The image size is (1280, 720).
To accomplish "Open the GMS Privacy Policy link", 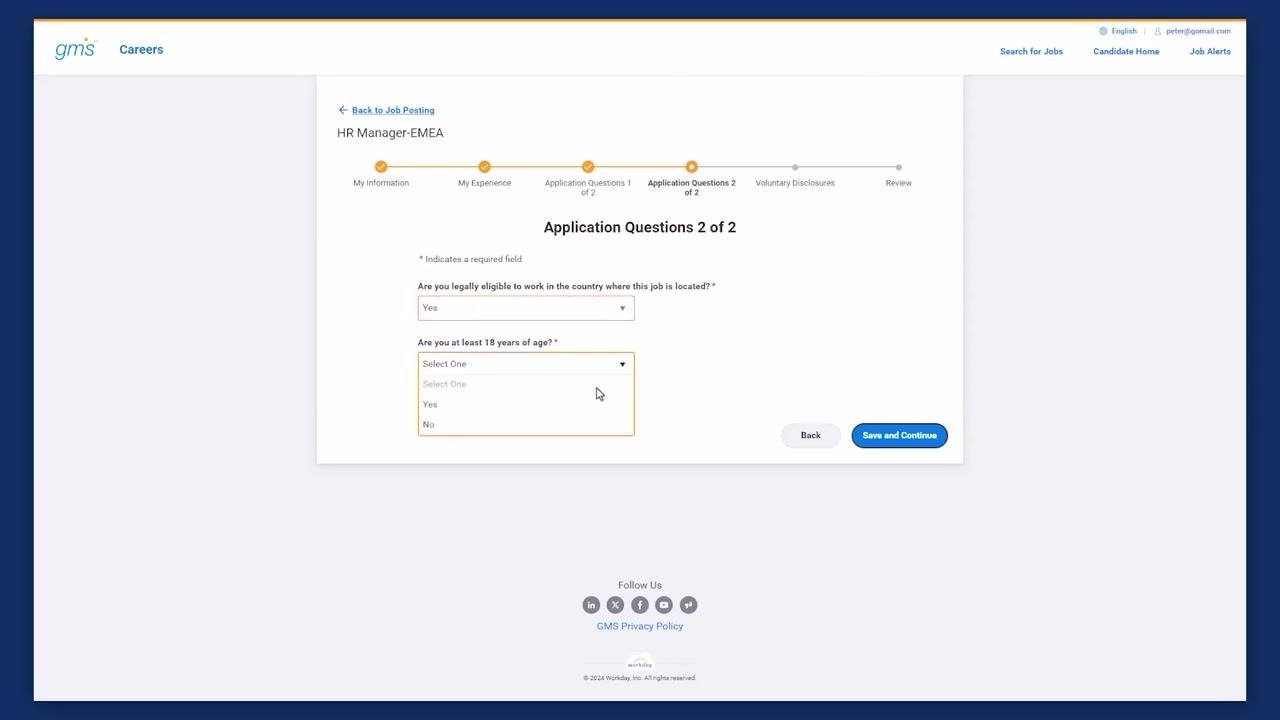I will 640,626.
